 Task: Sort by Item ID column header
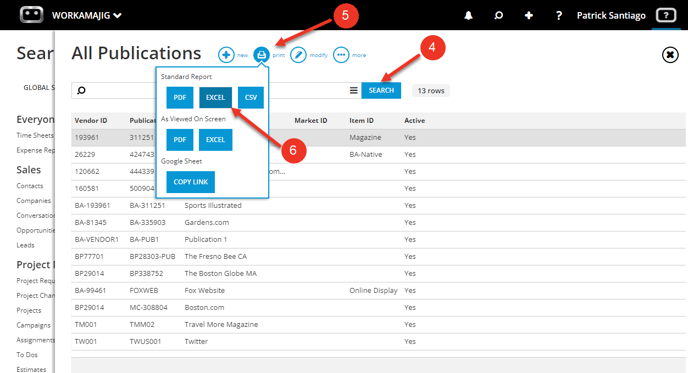(x=362, y=120)
